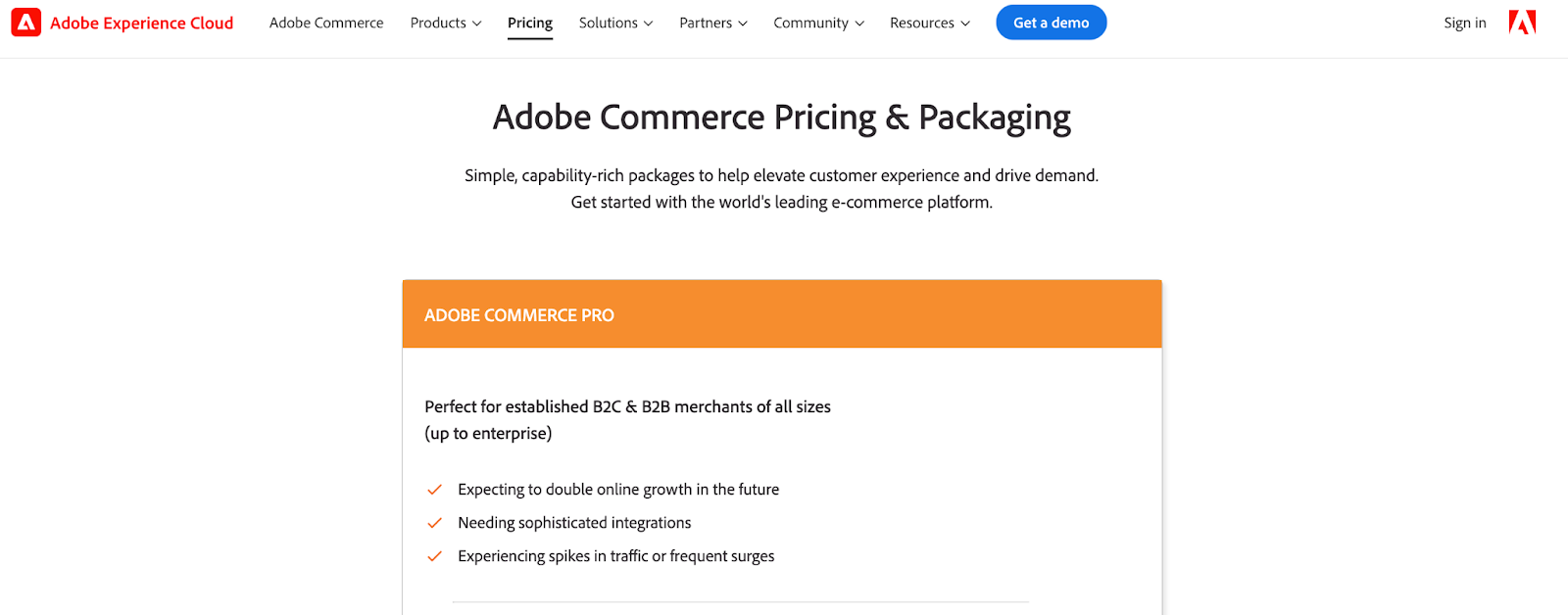
Task: Select the Pricing nav tab
Action: [x=530, y=23]
